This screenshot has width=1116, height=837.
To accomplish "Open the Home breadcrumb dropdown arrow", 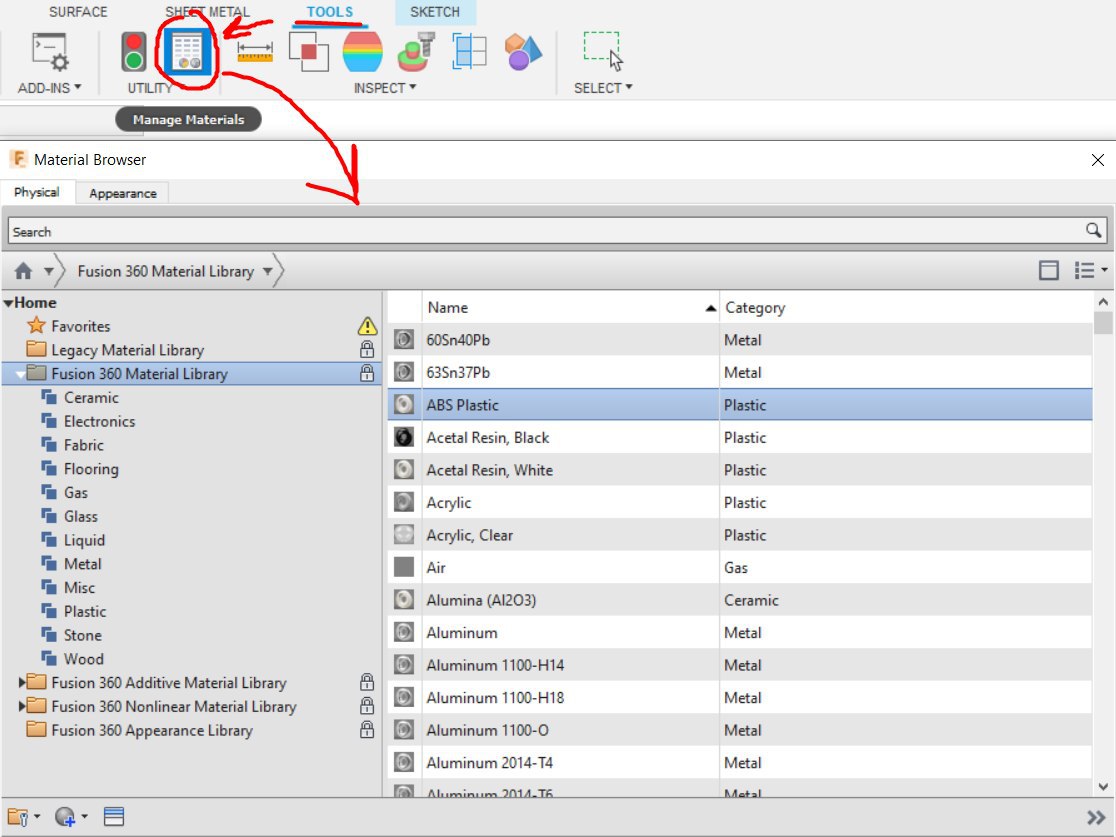I will (x=49, y=271).
